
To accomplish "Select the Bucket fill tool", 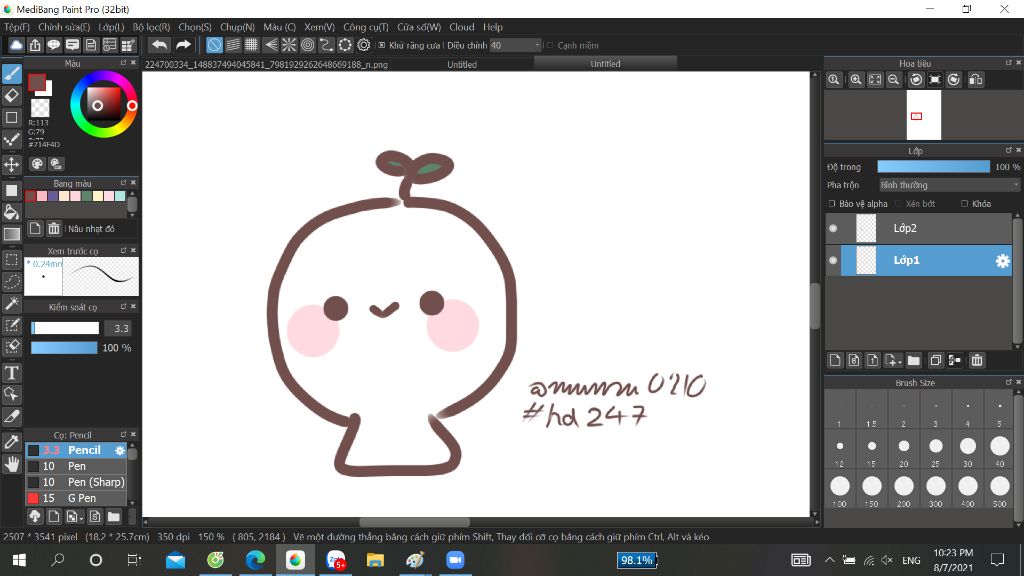I will 12,212.
